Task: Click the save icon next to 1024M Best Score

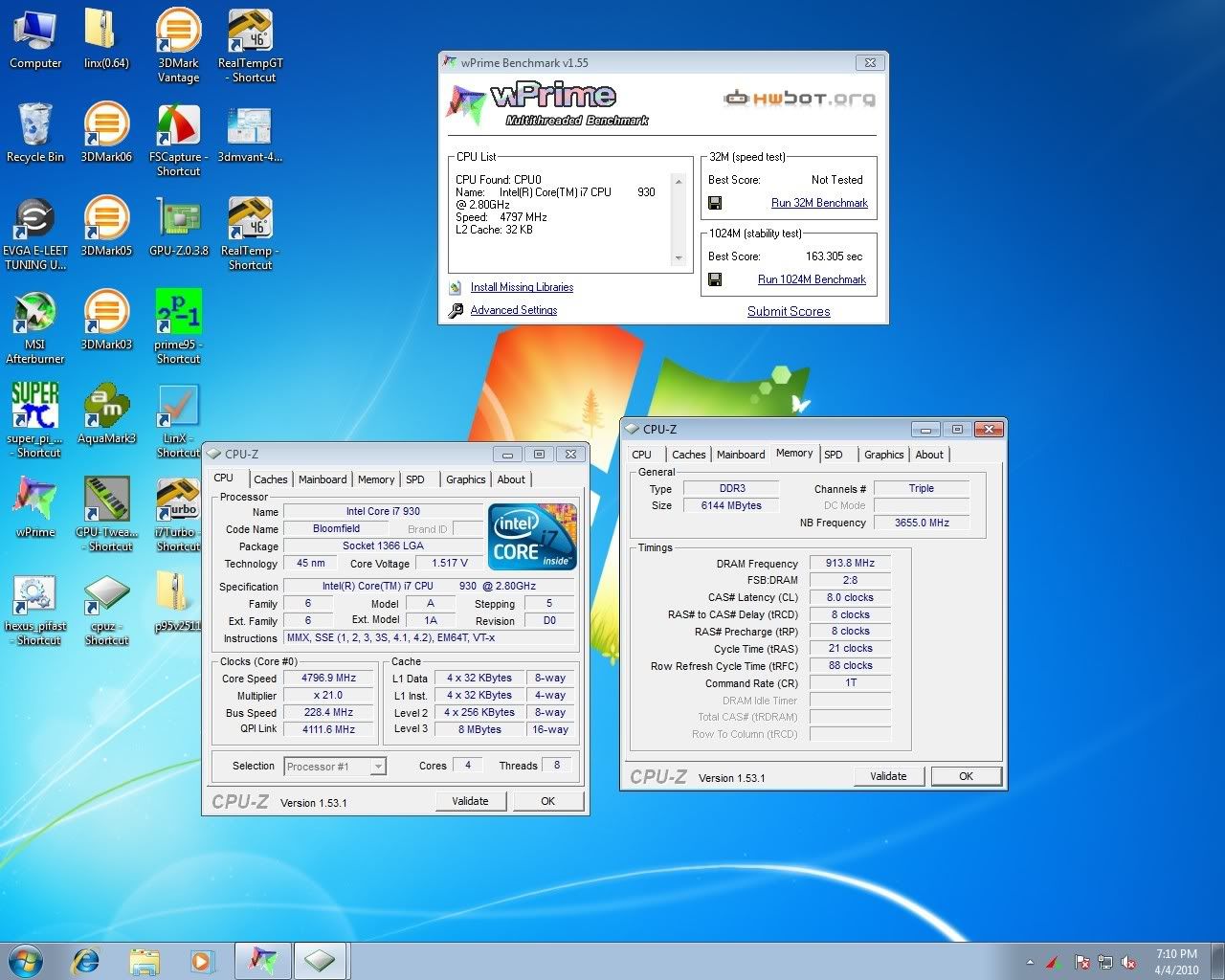Action: pyautogui.click(x=715, y=279)
